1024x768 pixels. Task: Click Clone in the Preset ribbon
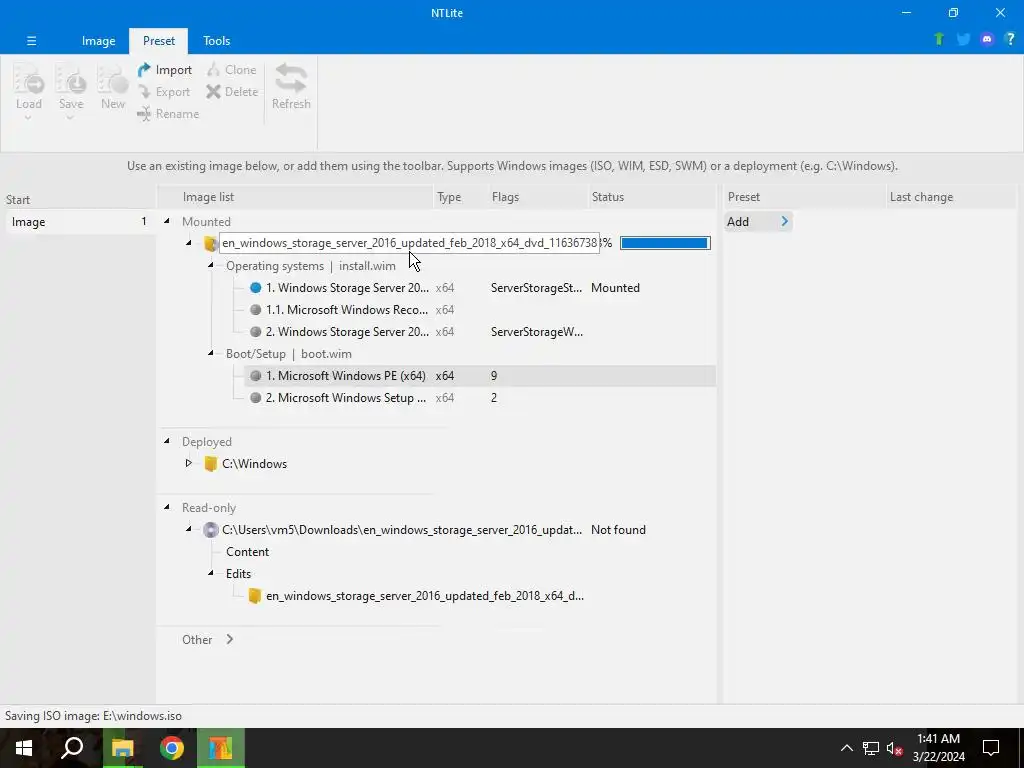coord(232,70)
